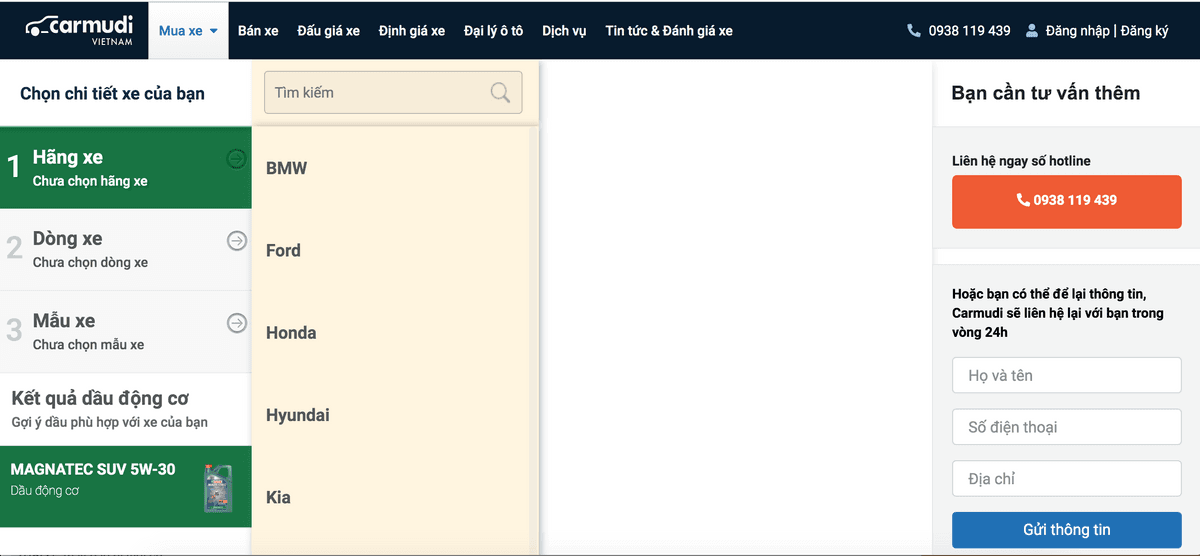Go to Đấu giá xe page
This screenshot has width=1200, height=556.
tap(328, 31)
